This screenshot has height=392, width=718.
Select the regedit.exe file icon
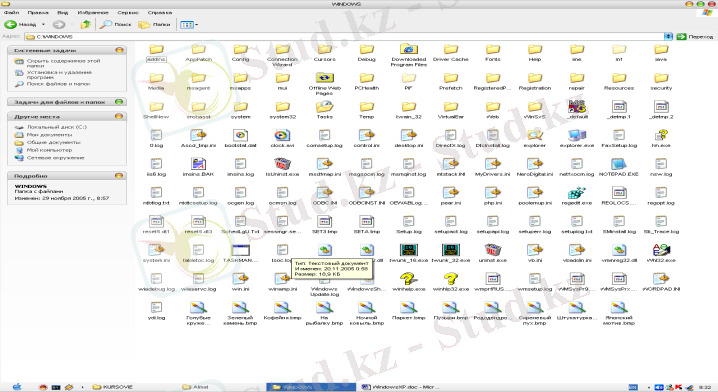[577, 193]
